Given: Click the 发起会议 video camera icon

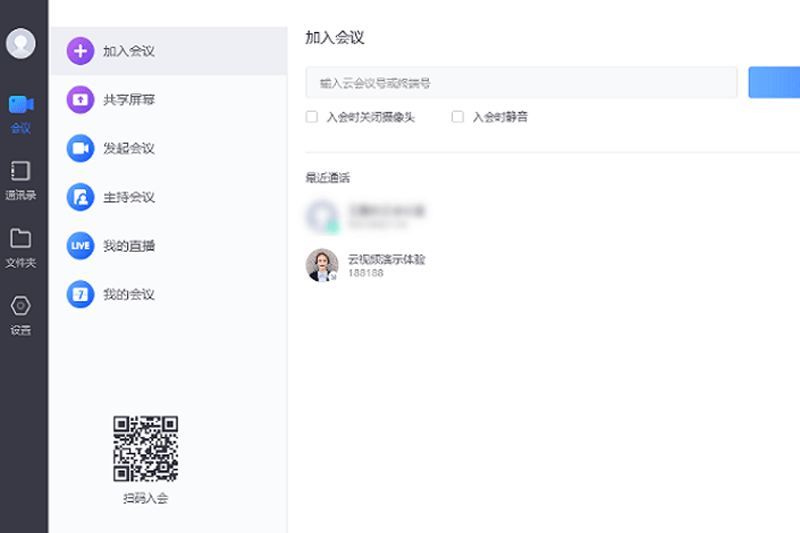Looking at the screenshot, I should [80, 148].
